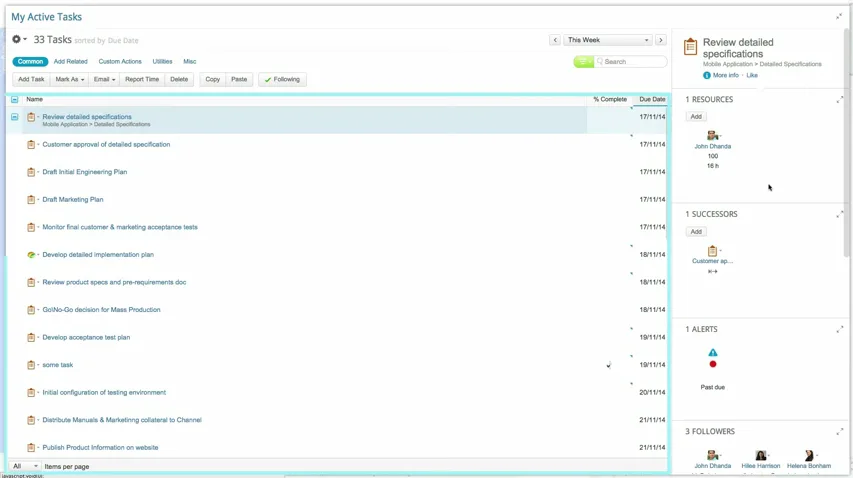
Task: Click the task icon for Go\No-Go decision row
Action: coord(31,309)
